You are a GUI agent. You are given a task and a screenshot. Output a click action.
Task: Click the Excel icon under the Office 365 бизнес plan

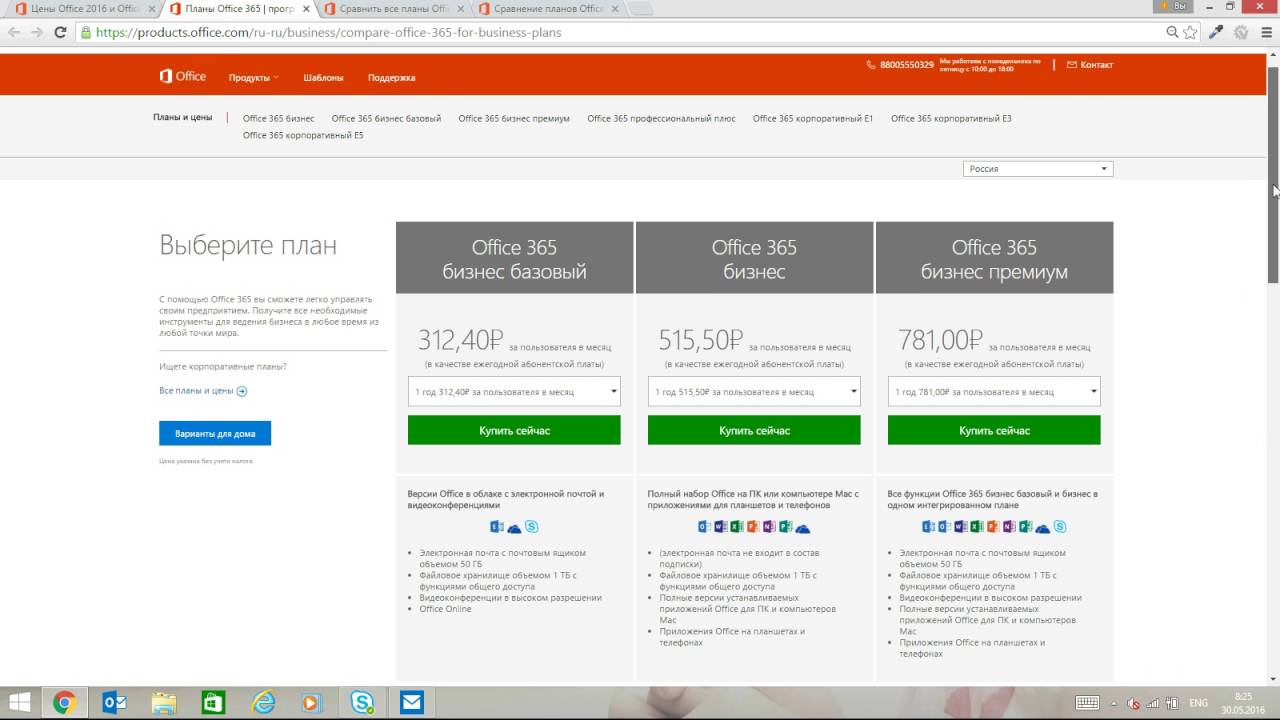pyautogui.click(x=737, y=527)
